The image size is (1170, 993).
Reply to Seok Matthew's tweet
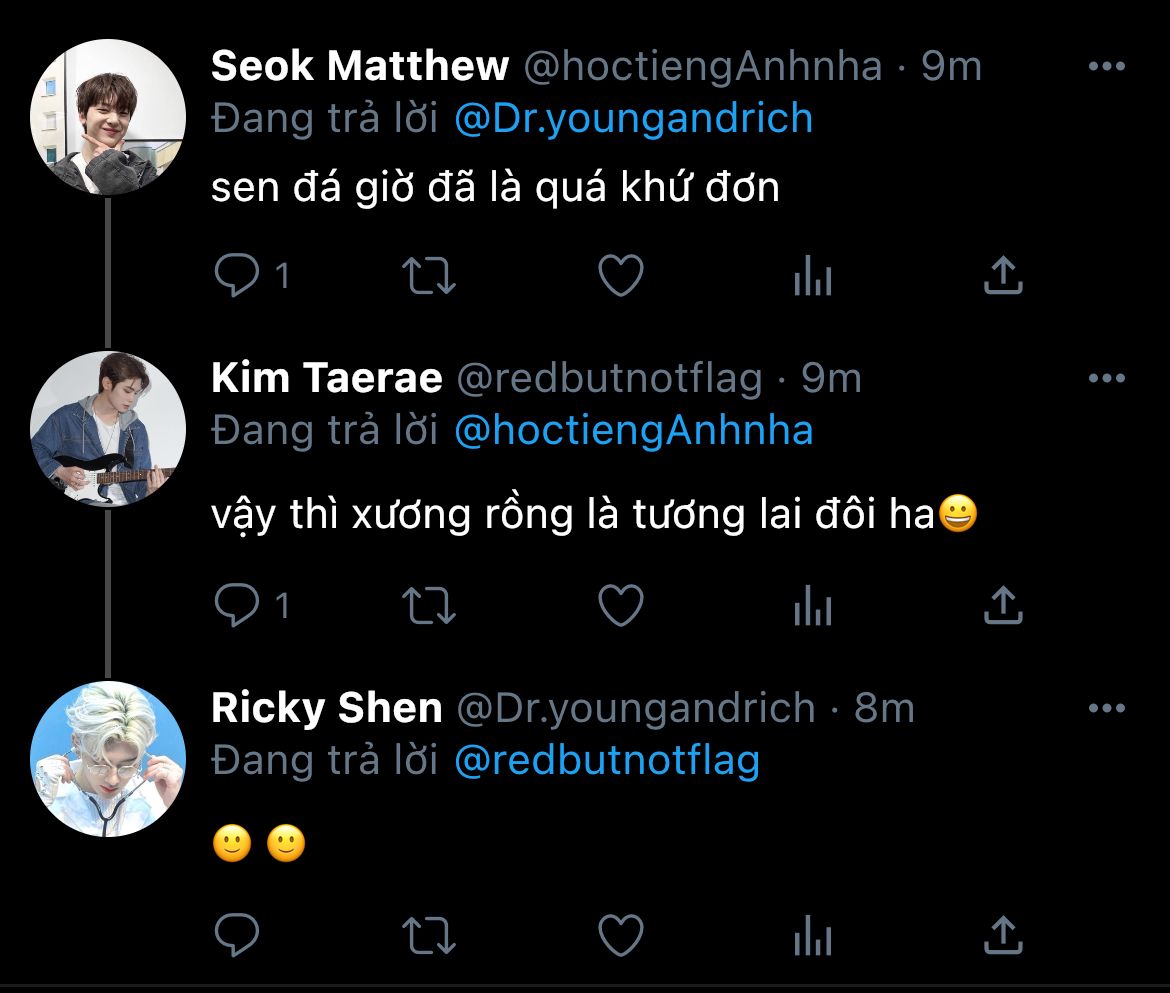point(238,276)
